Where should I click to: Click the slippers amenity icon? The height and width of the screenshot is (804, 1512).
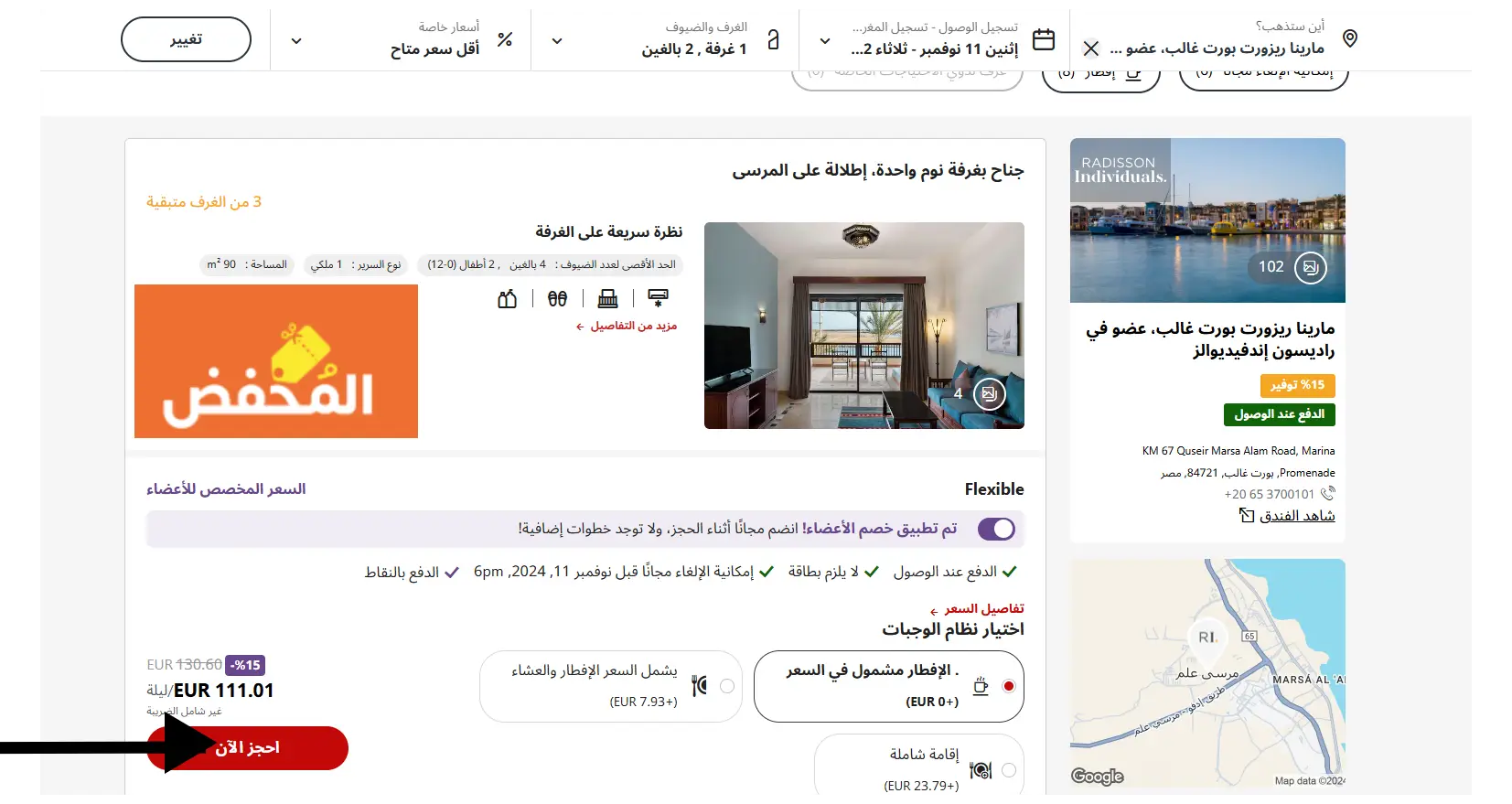click(x=557, y=298)
